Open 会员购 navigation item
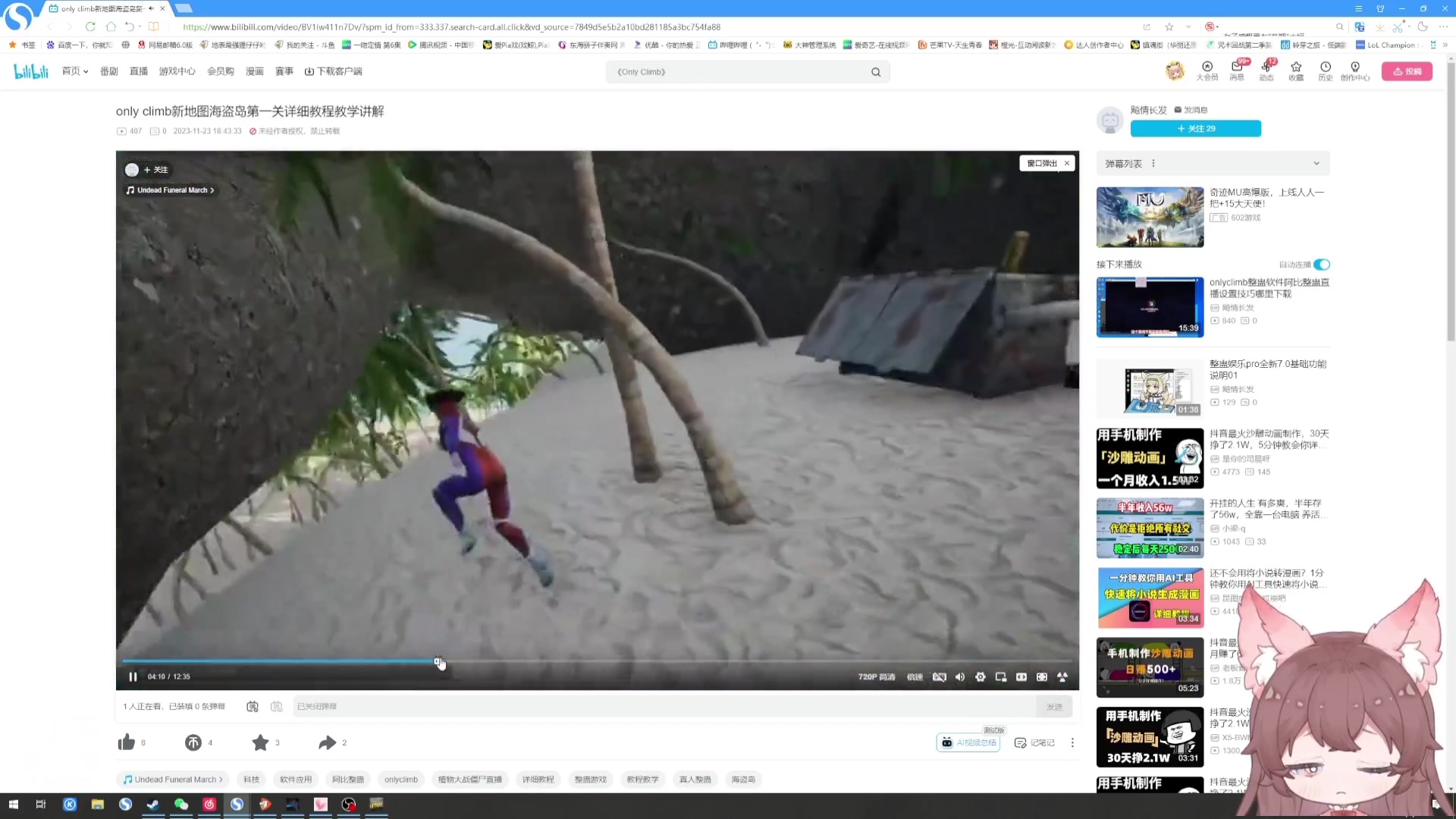Image resolution: width=1456 pixels, height=819 pixels. point(221,71)
